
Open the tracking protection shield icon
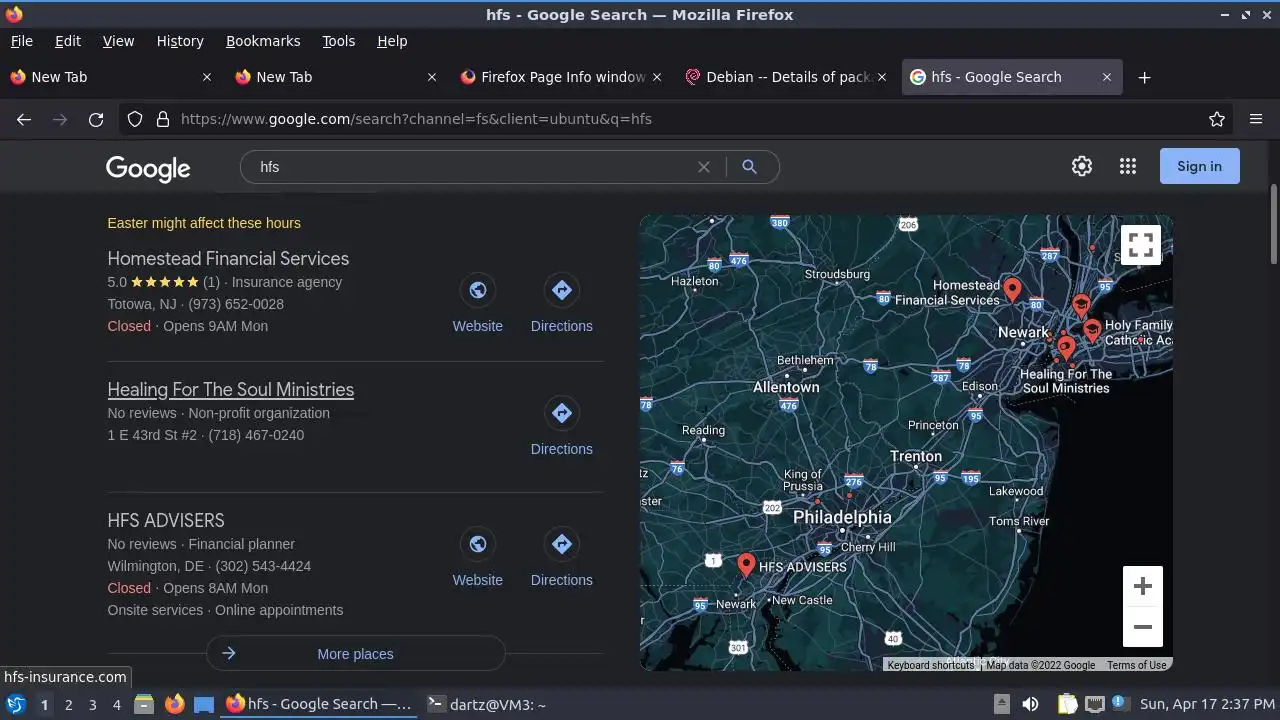135,119
